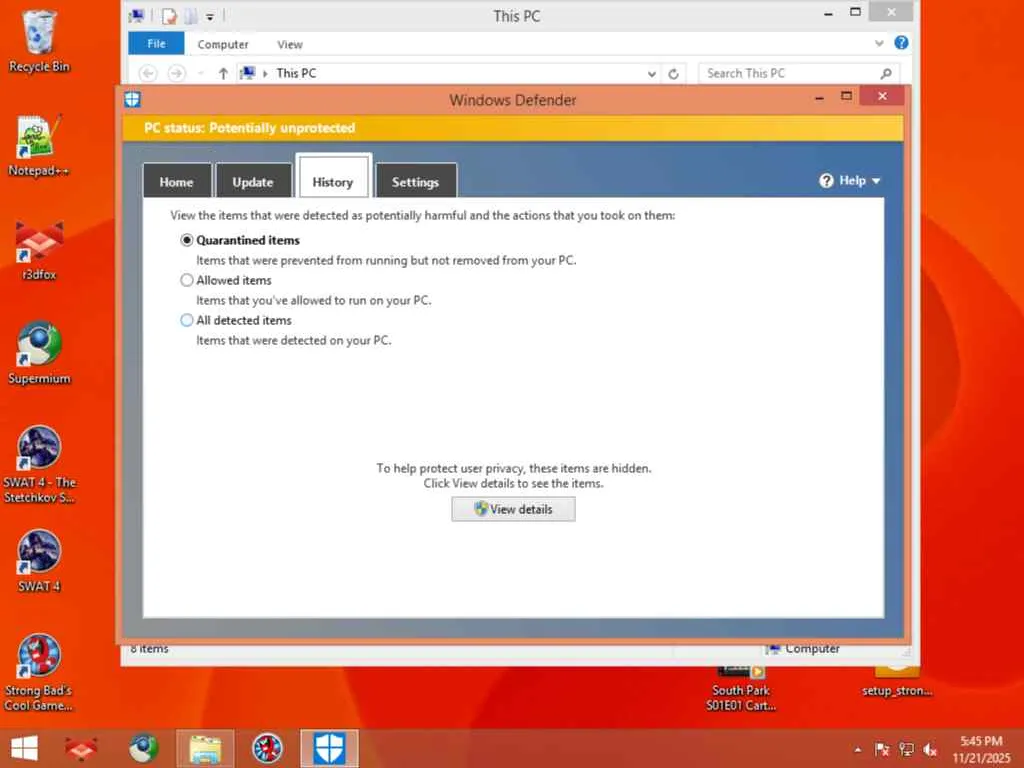Screen dimensions: 1024x768
Task: Launch Supermium from the desktop
Action: (39, 353)
